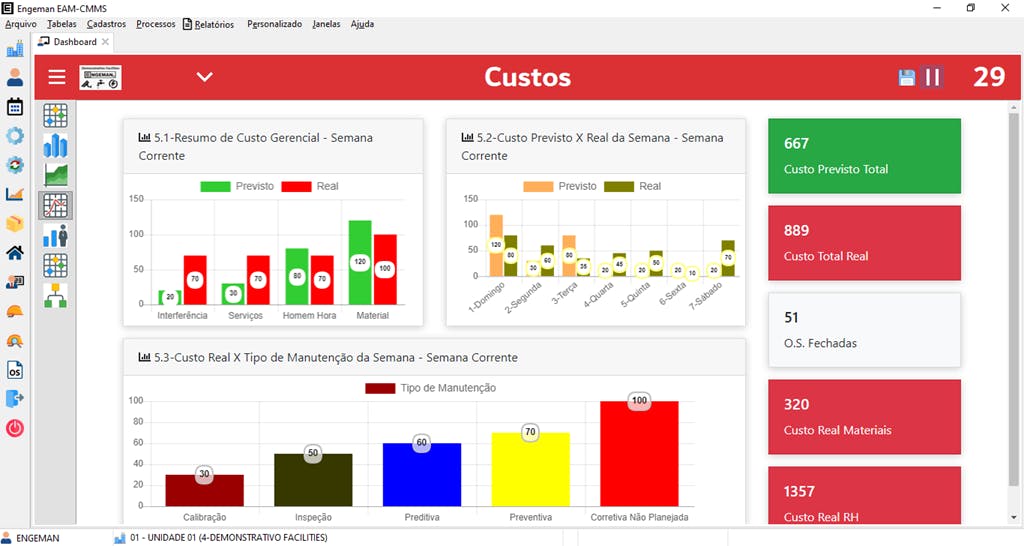The width and height of the screenshot is (1024, 546).
Task: Select the bar chart with person icon
Action: tap(56, 235)
